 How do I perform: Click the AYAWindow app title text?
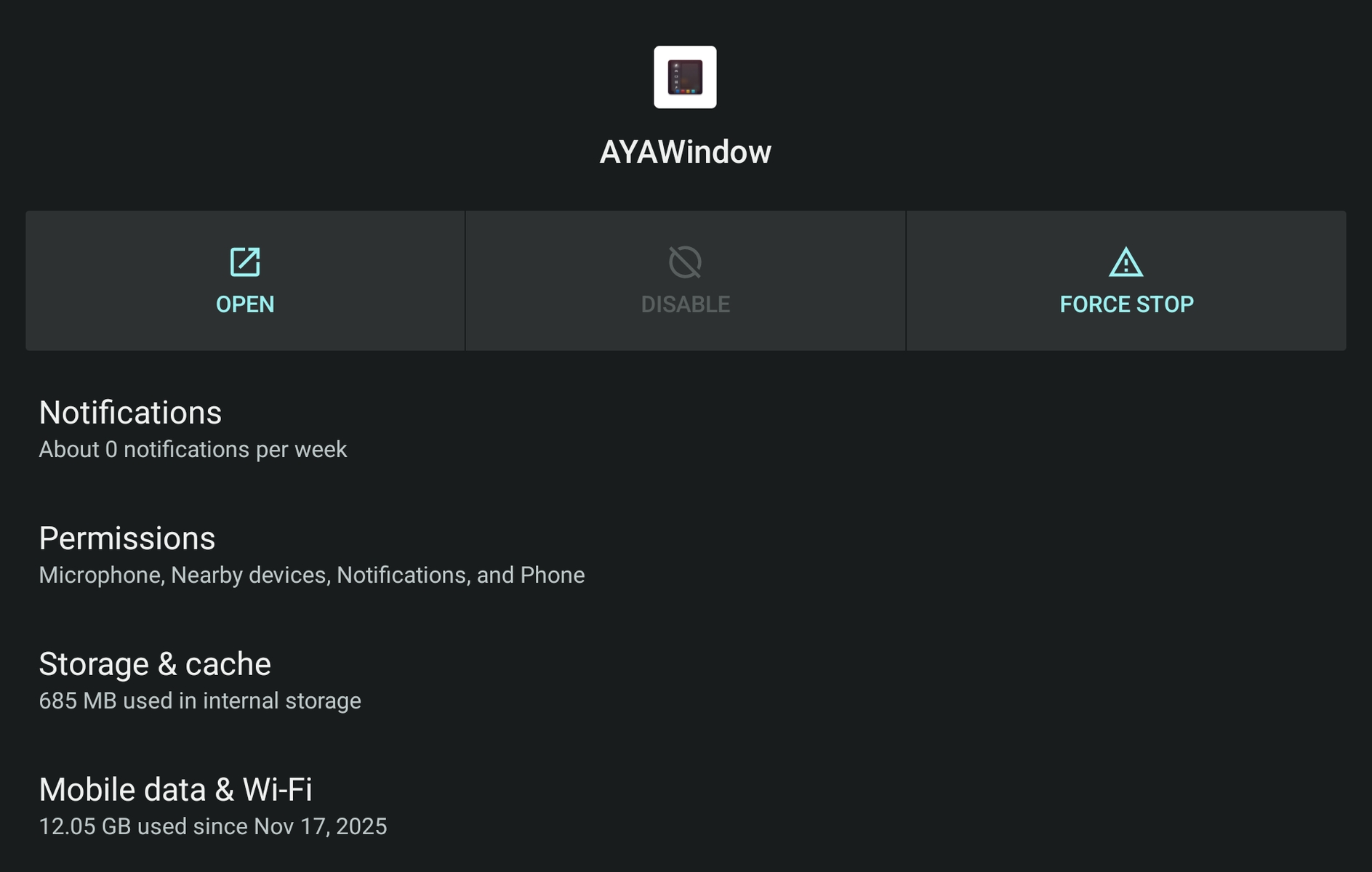[x=685, y=152]
